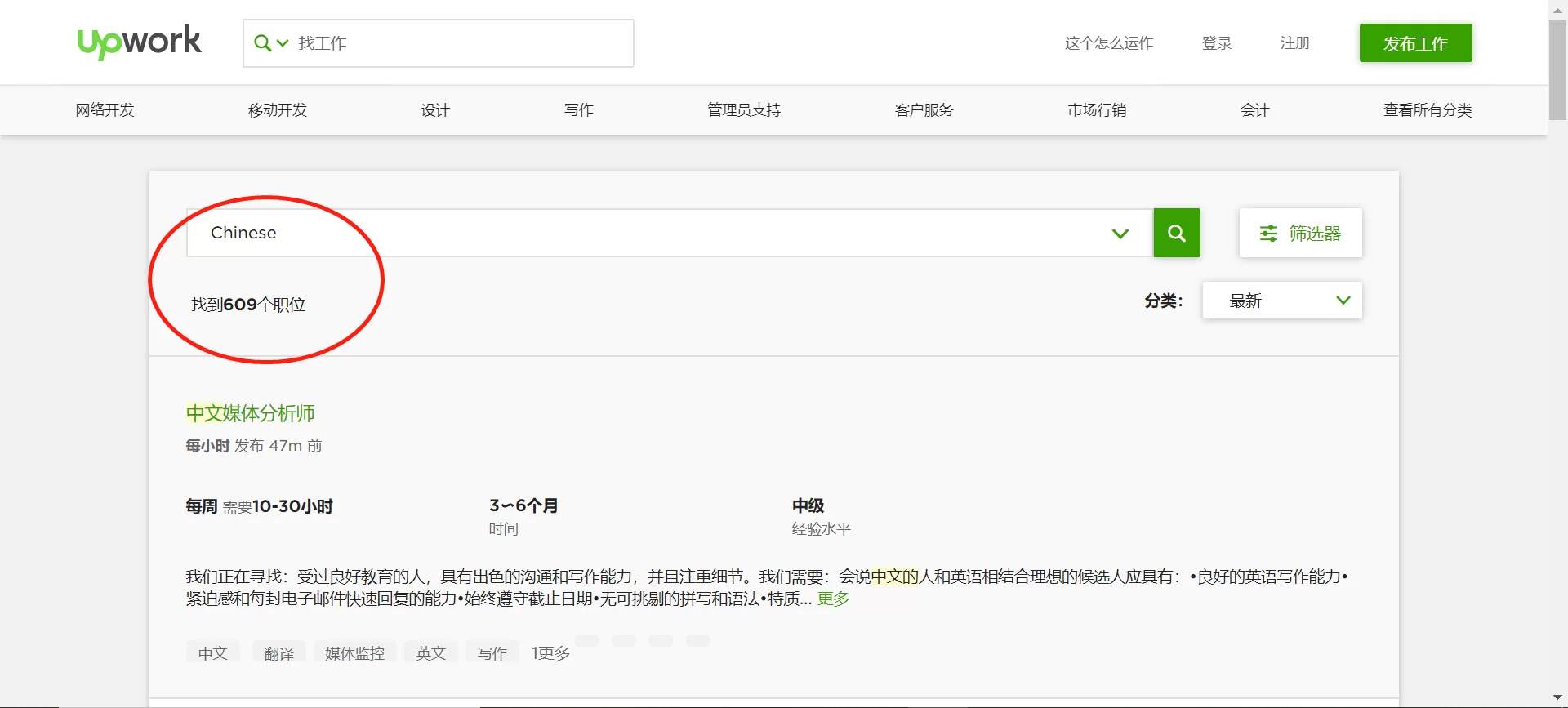This screenshot has height=708, width=1568.
Task: Click the 媒体监控 skill tag
Action: [354, 653]
